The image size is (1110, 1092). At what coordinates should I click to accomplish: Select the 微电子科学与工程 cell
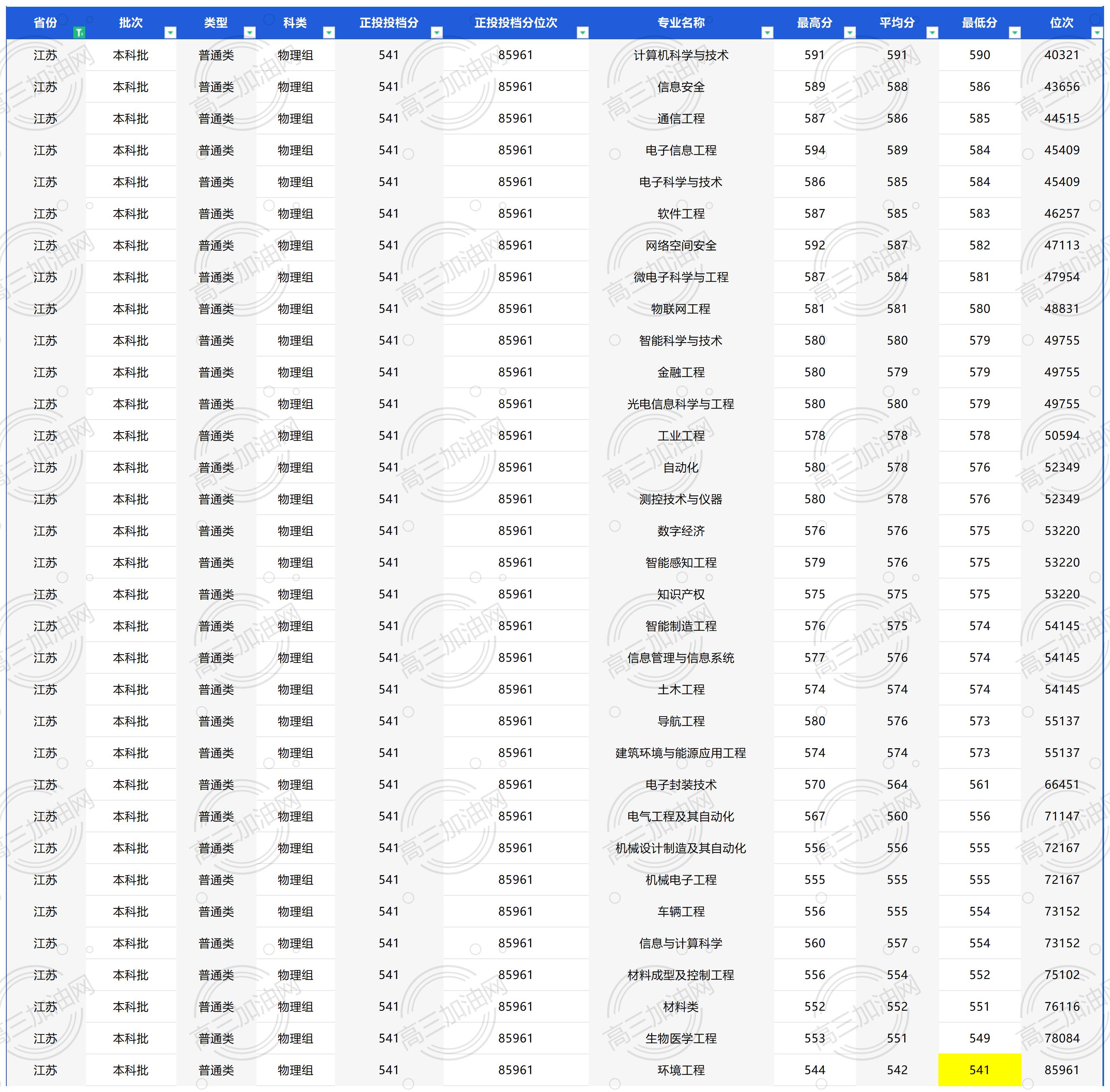tap(681, 277)
